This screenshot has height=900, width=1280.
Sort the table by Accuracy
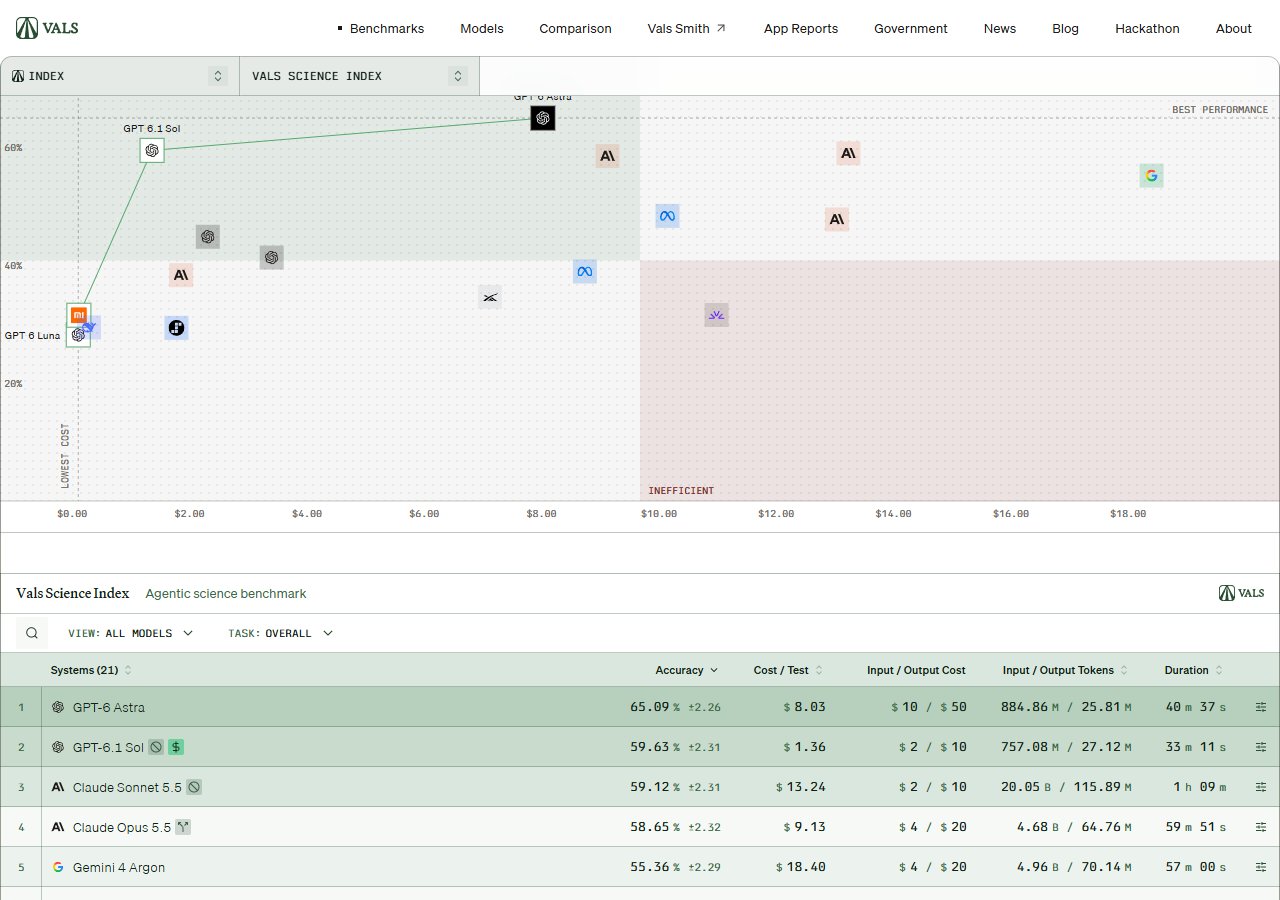pyautogui.click(x=686, y=670)
